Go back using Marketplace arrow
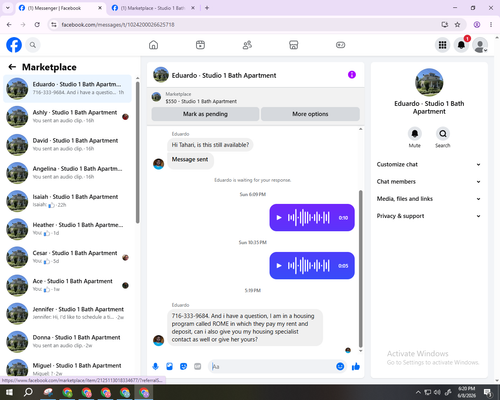This screenshot has width=500, height=400. click(12, 67)
